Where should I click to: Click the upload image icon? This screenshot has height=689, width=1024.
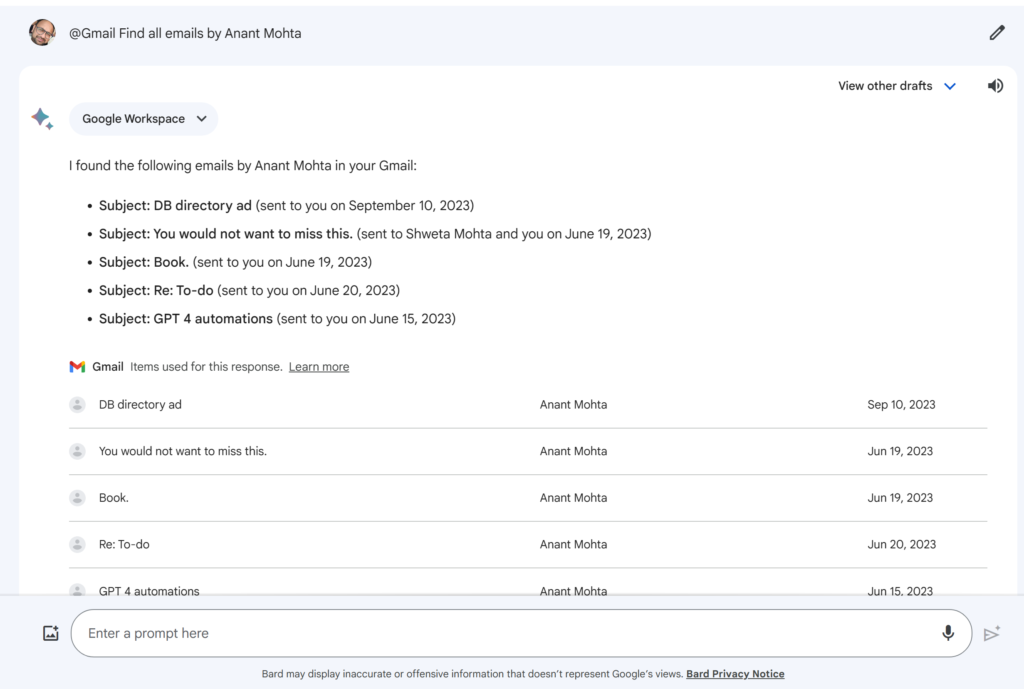tap(51, 633)
